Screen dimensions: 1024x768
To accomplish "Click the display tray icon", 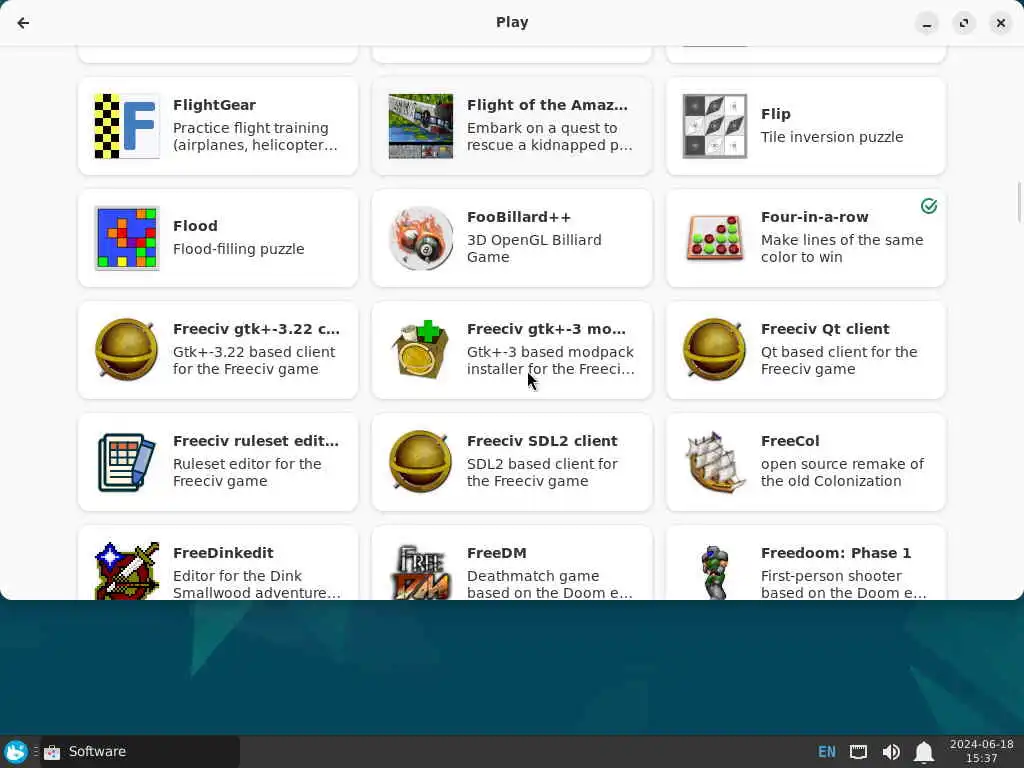I will pyautogui.click(x=859, y=752).
